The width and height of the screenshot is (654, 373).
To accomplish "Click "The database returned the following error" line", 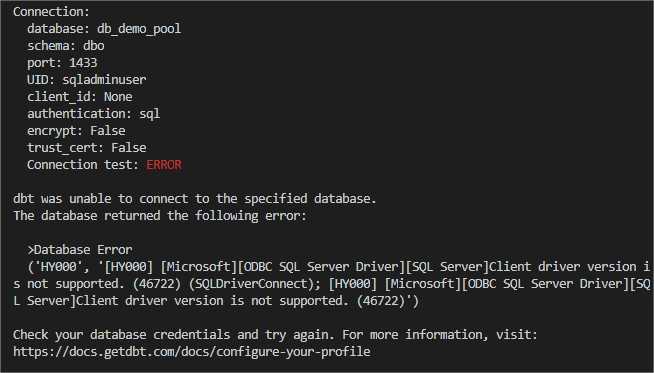I will (x=160, y=216).
